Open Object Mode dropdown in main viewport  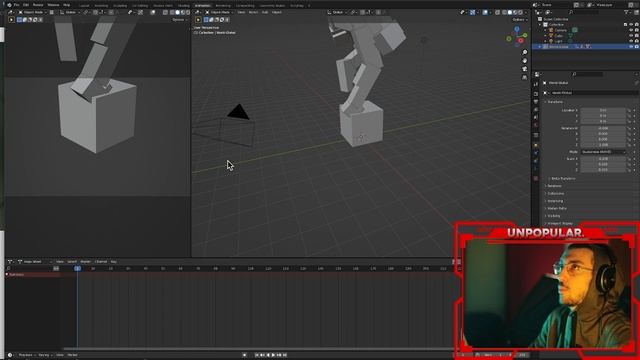[x=219, y=12]
